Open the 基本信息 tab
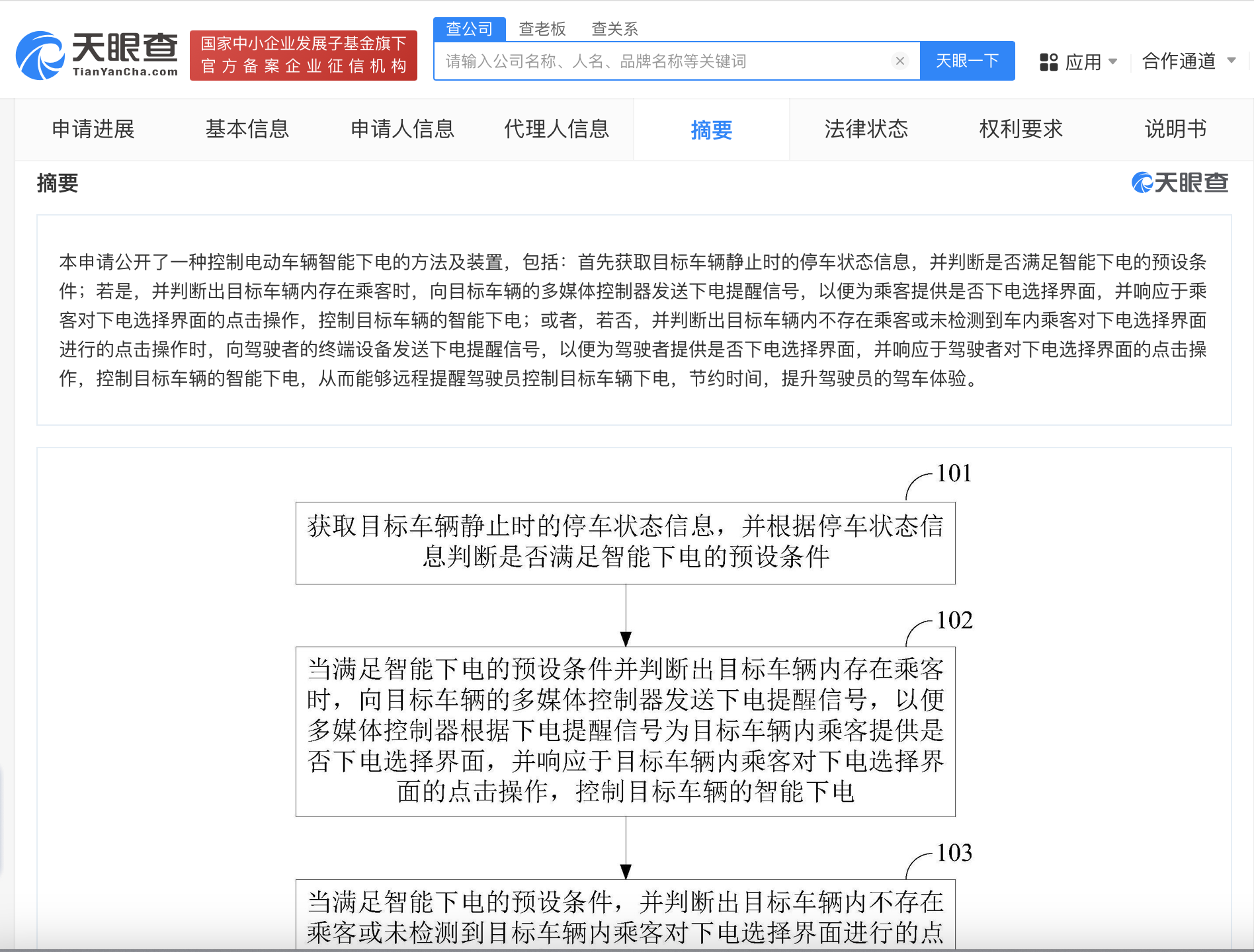Image resolution: width=1254 pixels, height=952 pixels. pyautogui.click(x=247, y=129)
